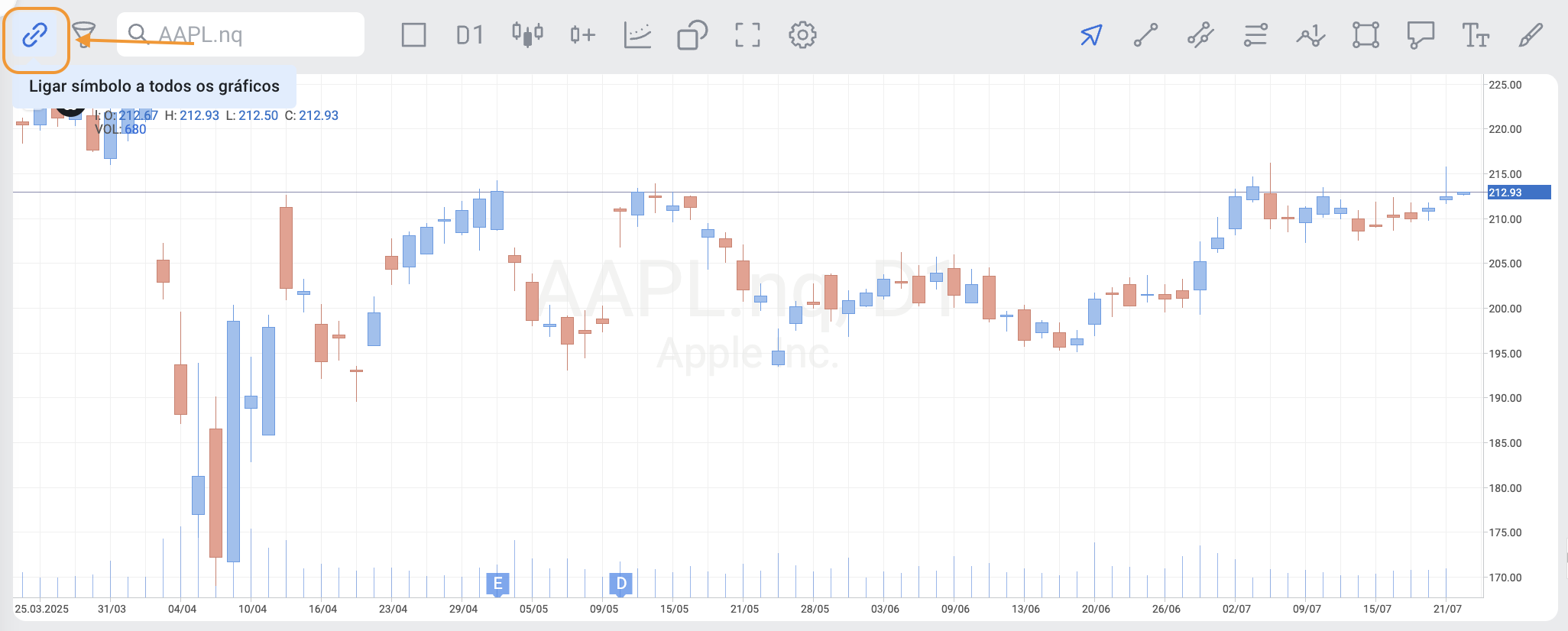The height and width of the screenshot is (631, 1568).
Task: Select the text label tool
Action: click(x=1476, y=34)
